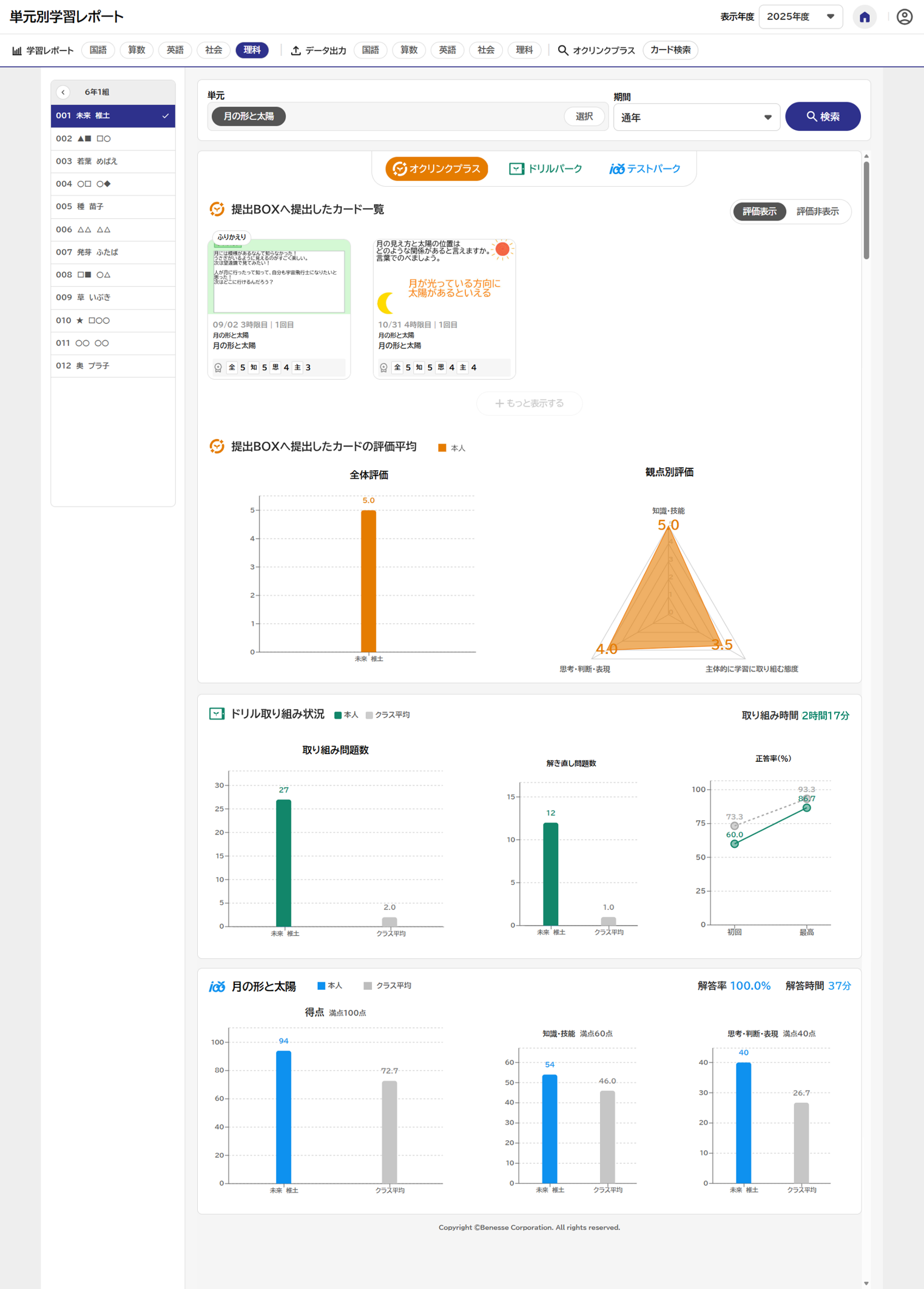
Task: Enable the 評価表示 toggle option
Action: [x=759, y=212]
